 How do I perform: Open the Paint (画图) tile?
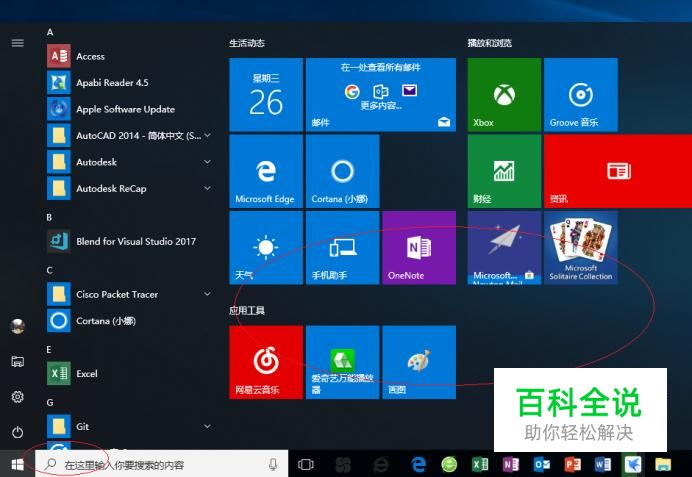tap(419, 362)
